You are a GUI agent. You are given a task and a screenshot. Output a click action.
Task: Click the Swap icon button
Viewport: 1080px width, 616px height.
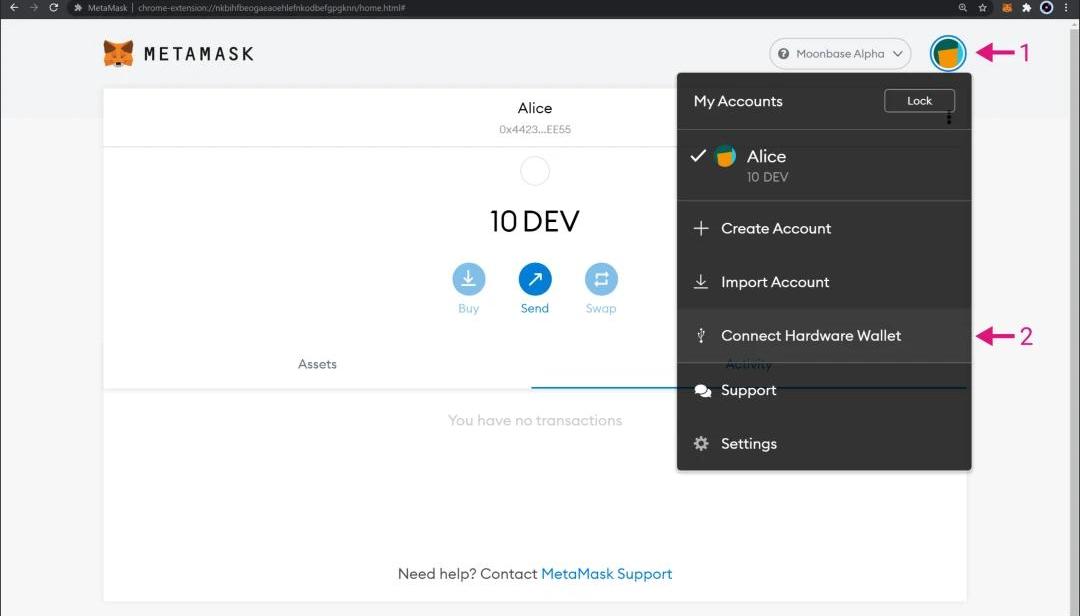click(x=601, y=280)
